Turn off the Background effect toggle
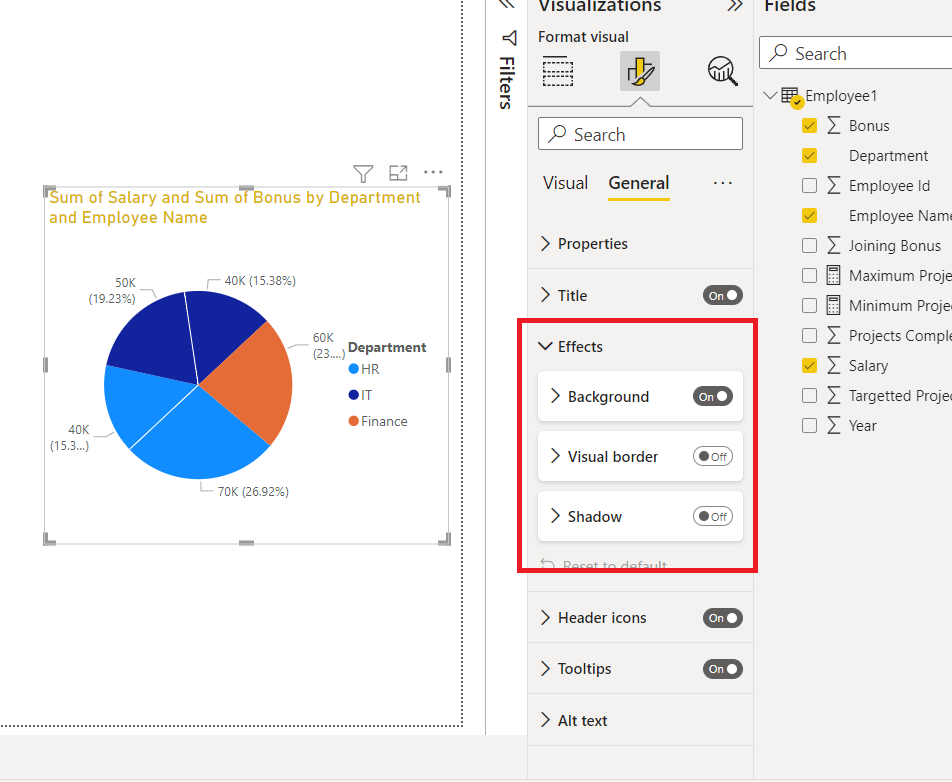952x782 pixels. click(x=713, y=396)
